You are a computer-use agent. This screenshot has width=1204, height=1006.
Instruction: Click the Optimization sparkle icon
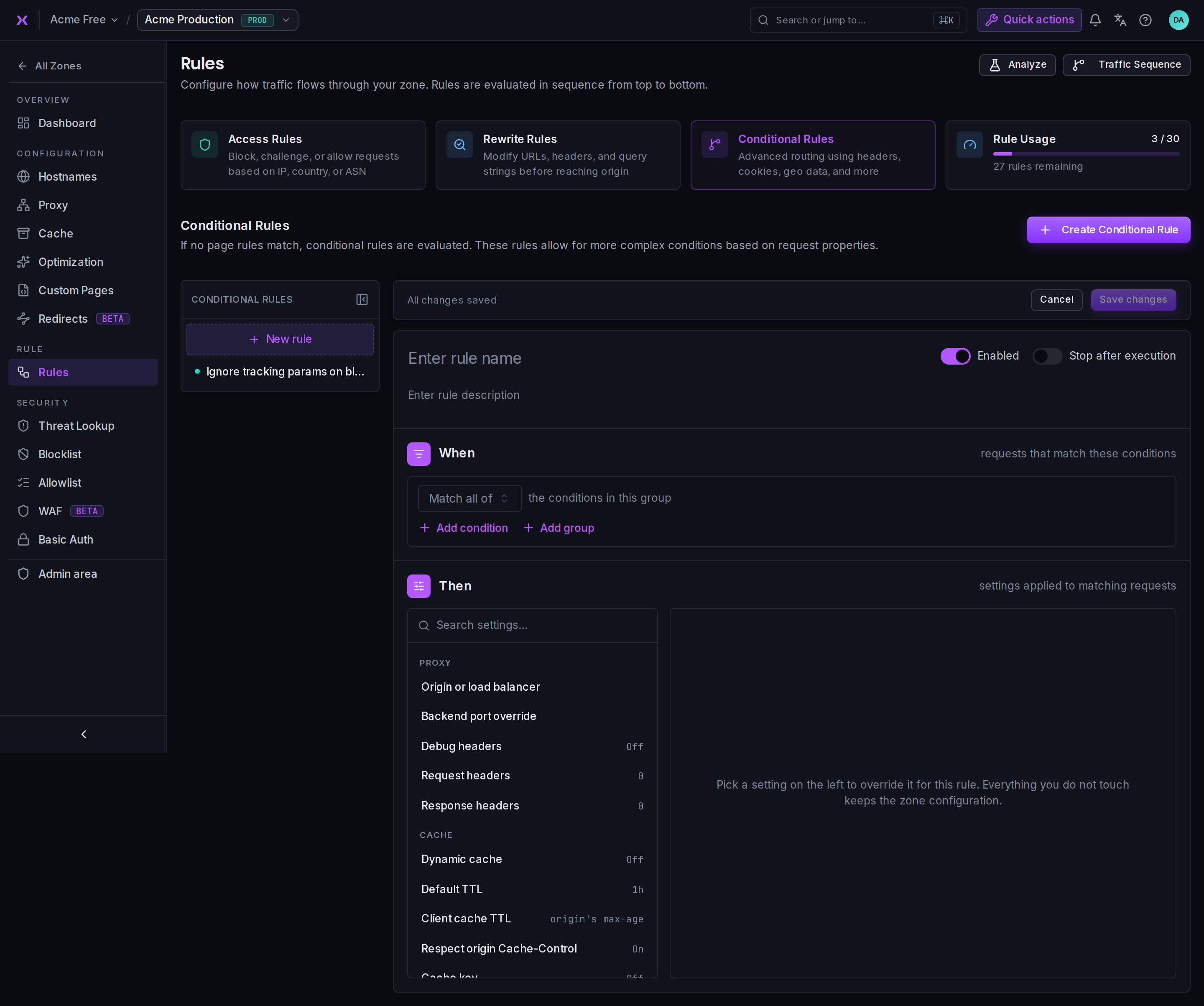pos(23,262)
